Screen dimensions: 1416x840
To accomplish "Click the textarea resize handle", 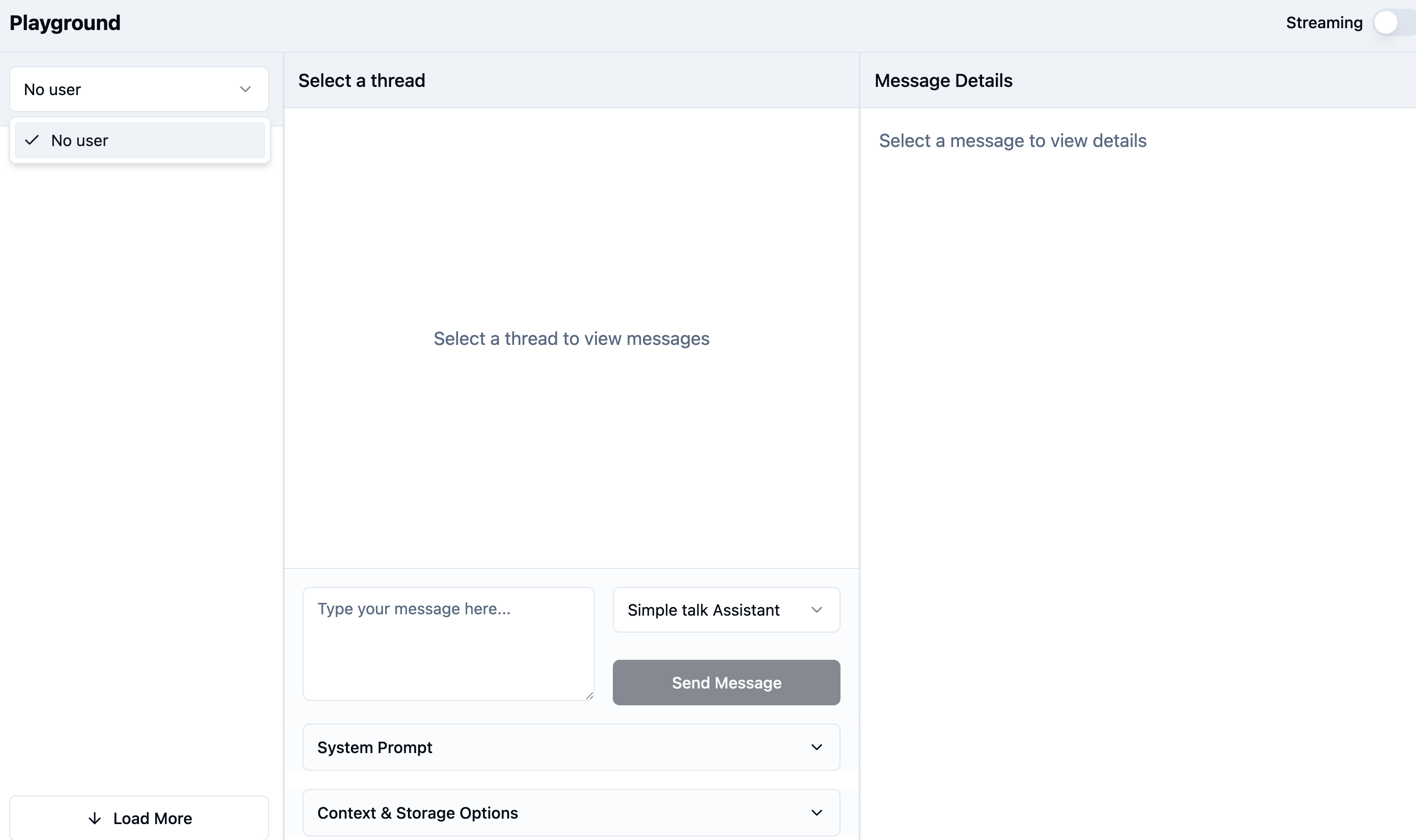I will [x=589, y=696].
